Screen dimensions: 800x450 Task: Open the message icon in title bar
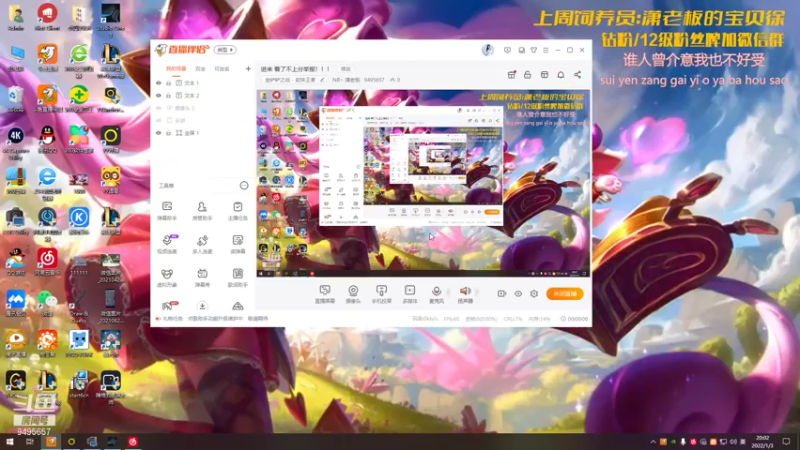coord(507,50)
